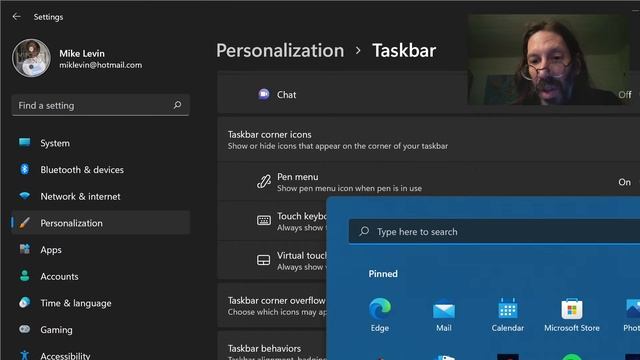The height and width of the screenshot is (360, 640).
Task: Click the Chat icon in taskbar items
Action: pyautogui.click(x=264, y=94)
